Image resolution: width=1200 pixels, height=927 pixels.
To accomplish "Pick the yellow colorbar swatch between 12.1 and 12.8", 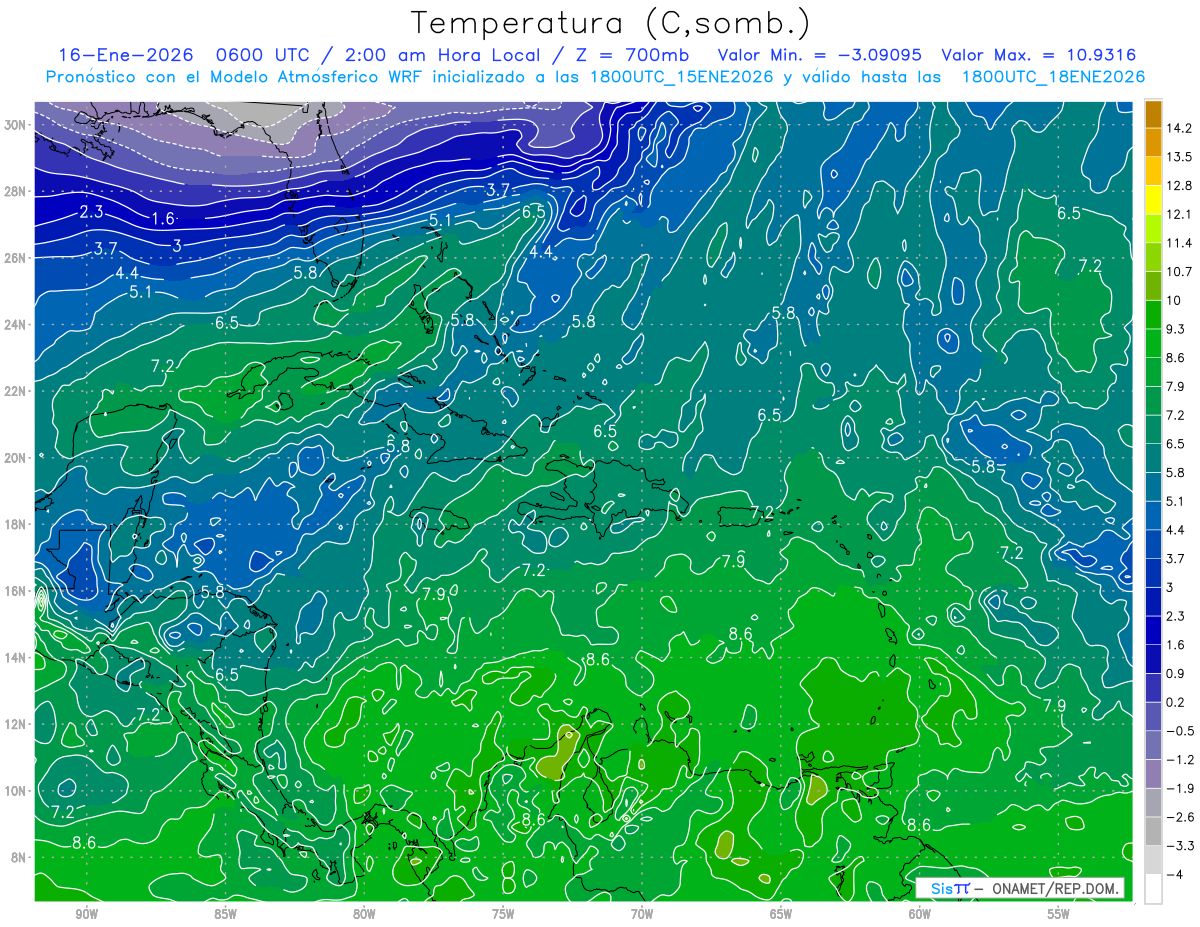I will point(1153,200).
